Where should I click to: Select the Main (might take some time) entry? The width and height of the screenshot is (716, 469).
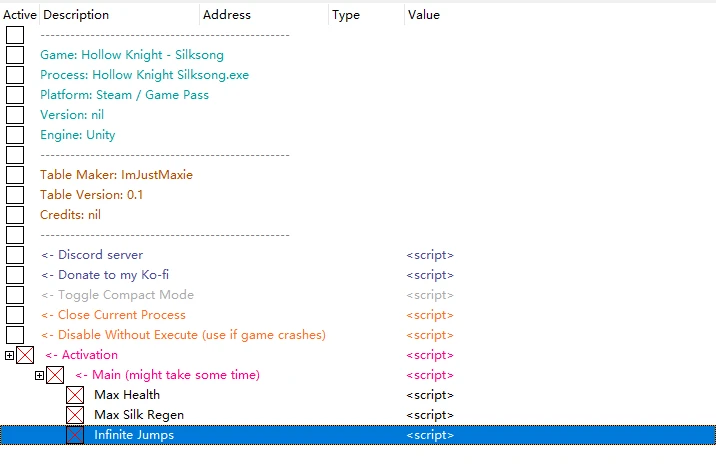click(168, 375)
